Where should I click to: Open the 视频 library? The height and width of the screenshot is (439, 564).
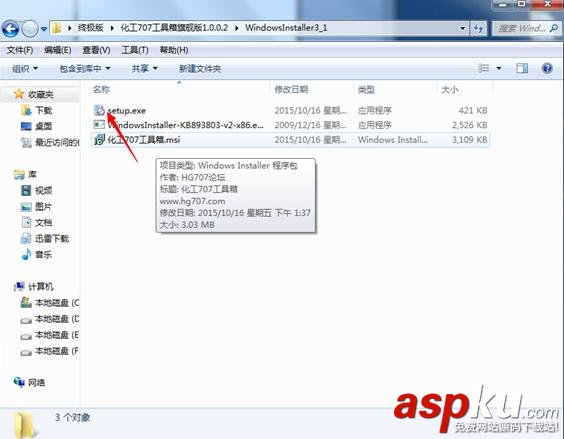pyautogui.click(x=44, y=190)
